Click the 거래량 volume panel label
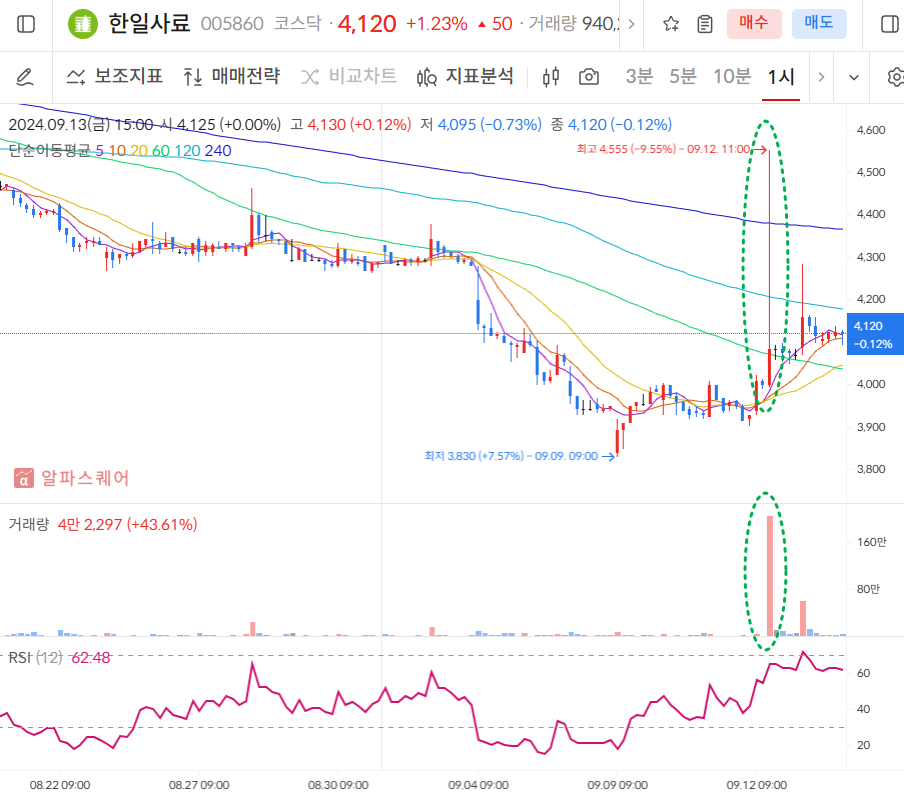This screenshot has width=904, height=799. [x=29, y=525]
